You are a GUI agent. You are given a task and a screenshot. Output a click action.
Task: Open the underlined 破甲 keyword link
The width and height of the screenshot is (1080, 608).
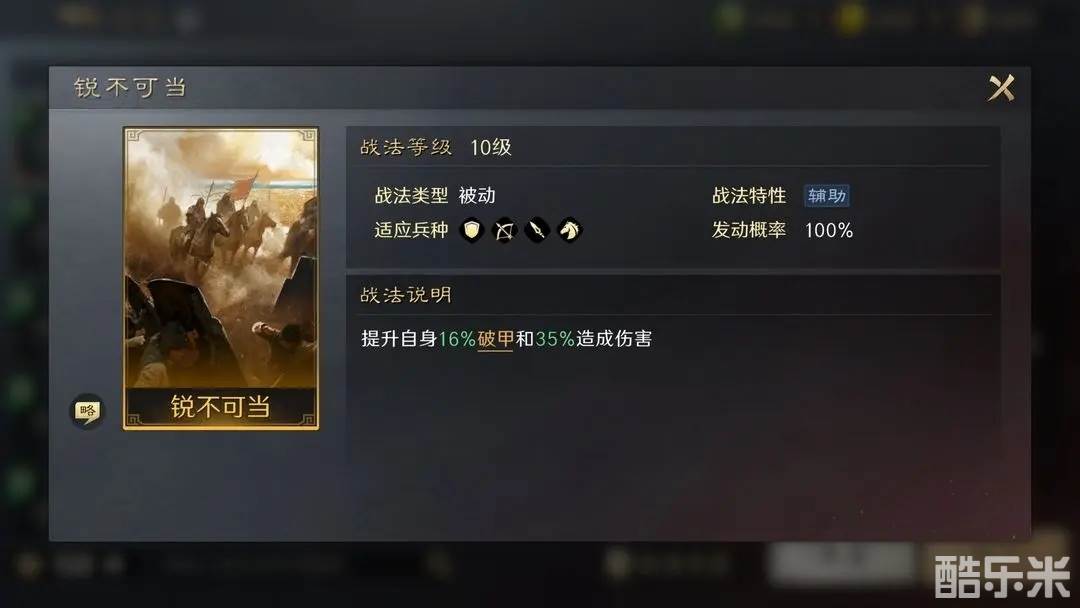click(496, 339)
